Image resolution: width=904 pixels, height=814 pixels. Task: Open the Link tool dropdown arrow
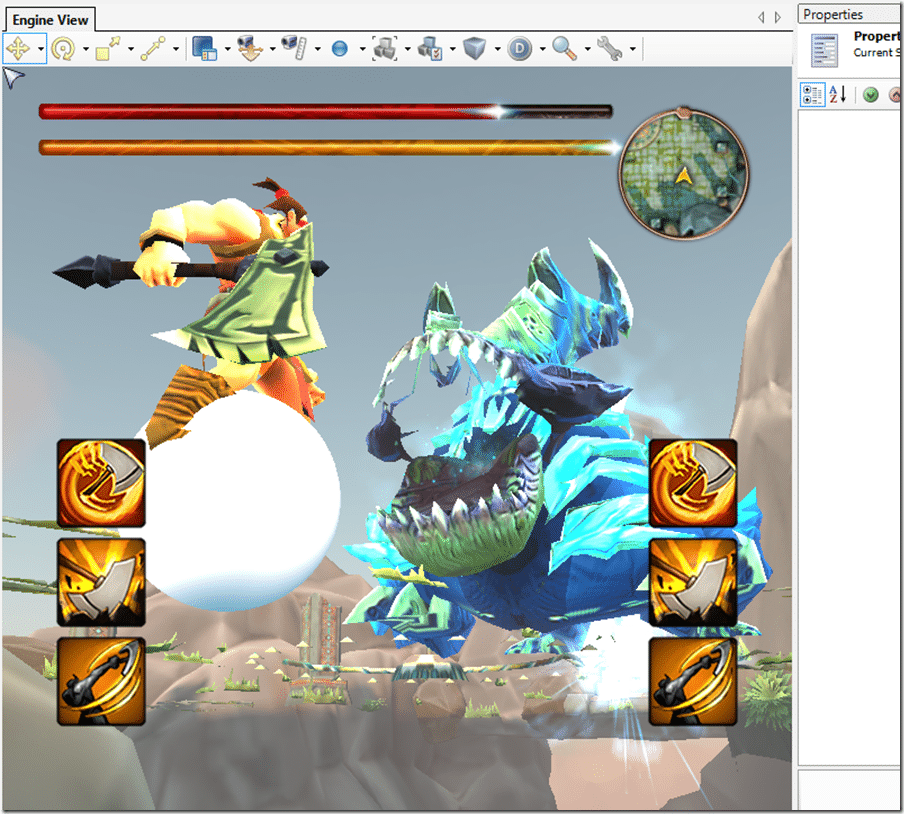(175, 49)
